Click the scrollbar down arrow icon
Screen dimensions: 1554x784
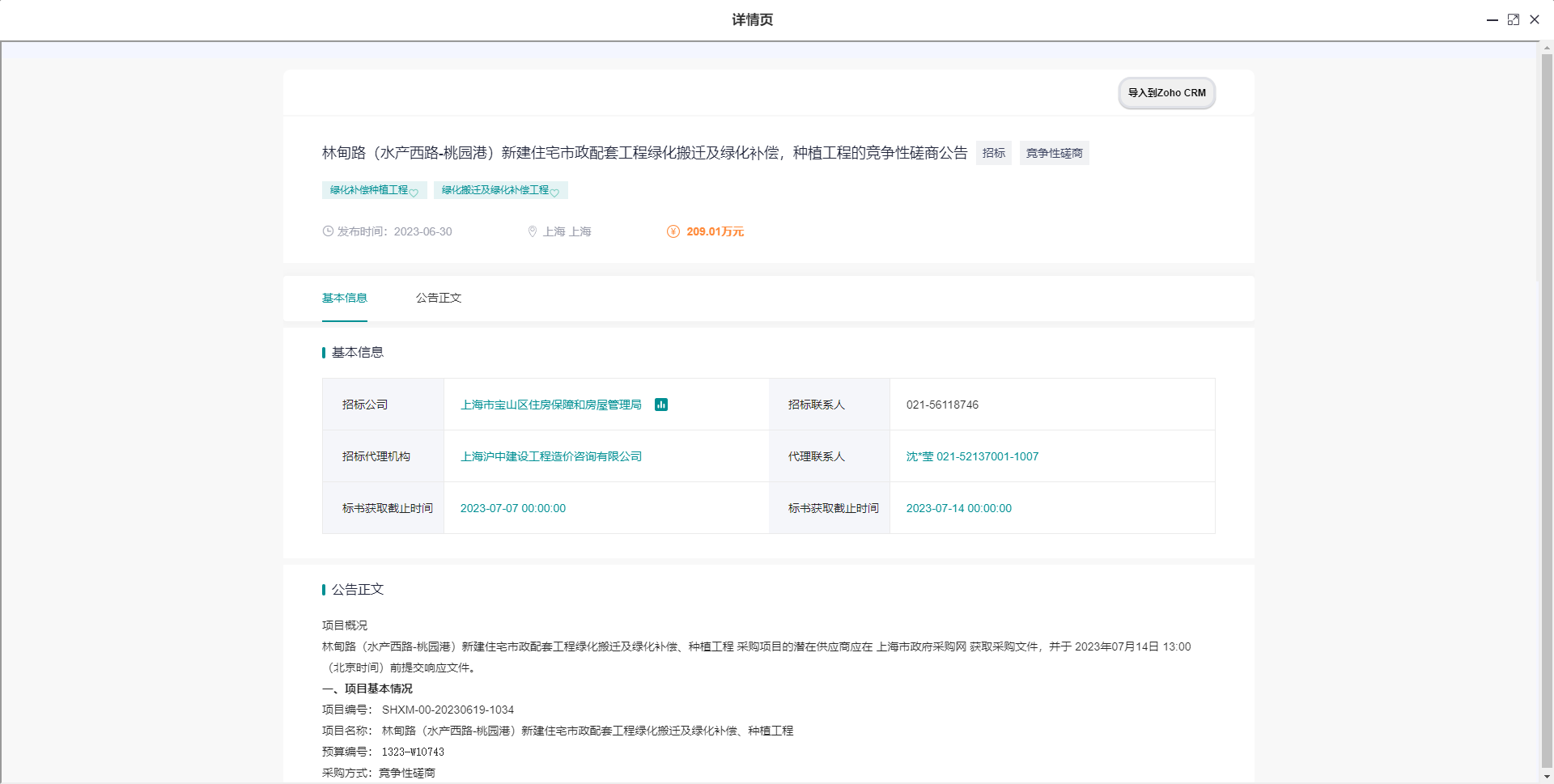[1547, 777]
